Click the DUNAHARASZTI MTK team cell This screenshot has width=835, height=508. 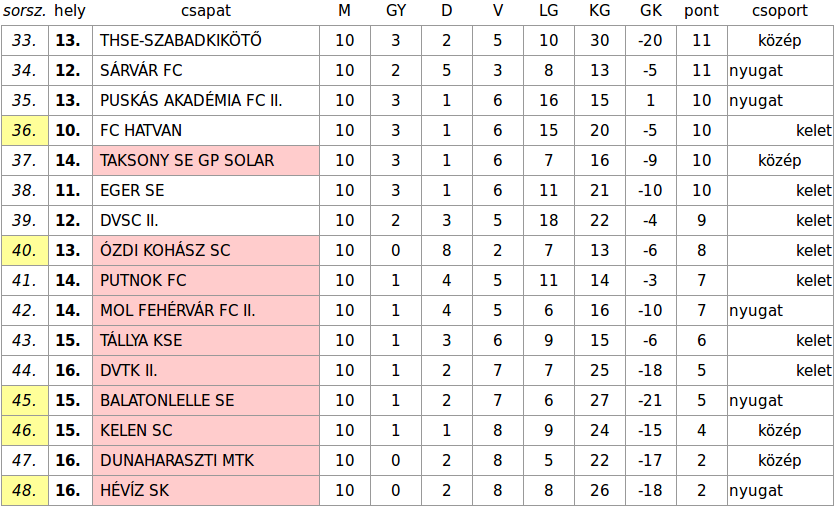[206, 460]
